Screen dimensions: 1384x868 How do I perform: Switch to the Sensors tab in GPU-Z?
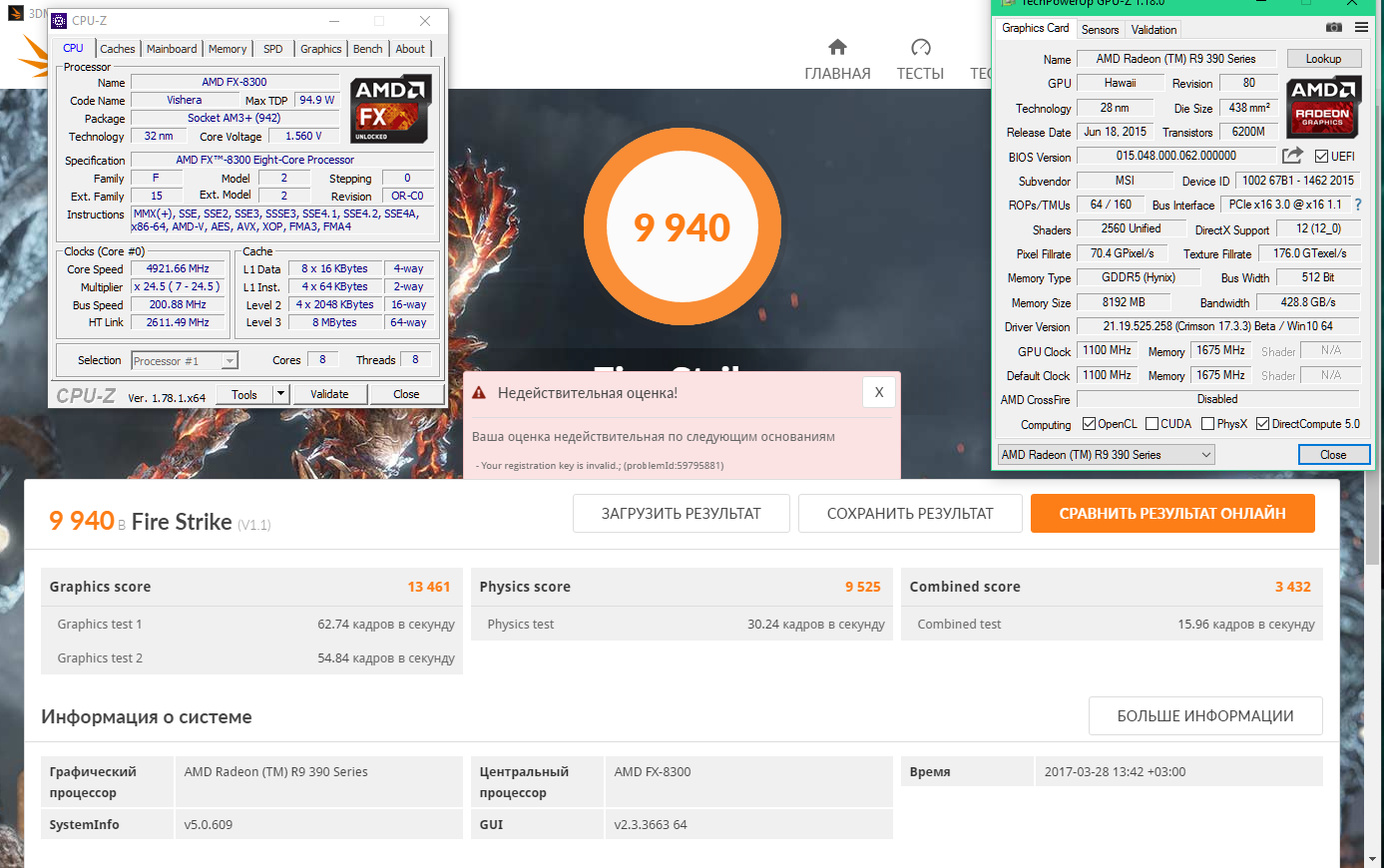(x=1101, y=30)
